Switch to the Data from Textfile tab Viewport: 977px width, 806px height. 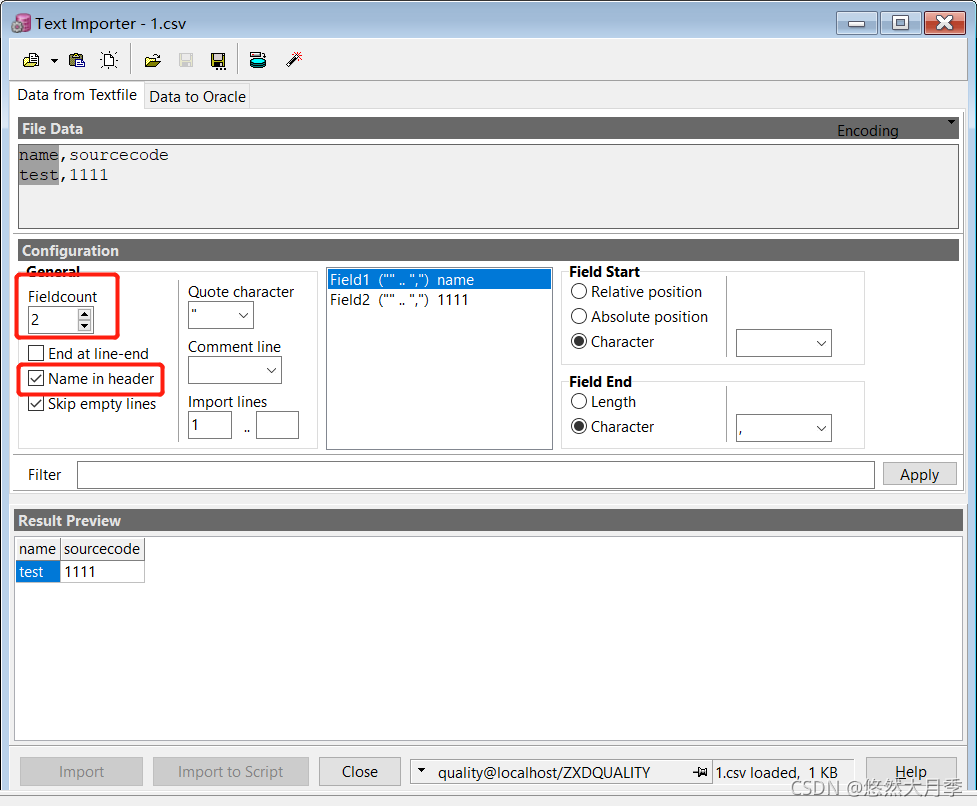(x=77, y=95)
